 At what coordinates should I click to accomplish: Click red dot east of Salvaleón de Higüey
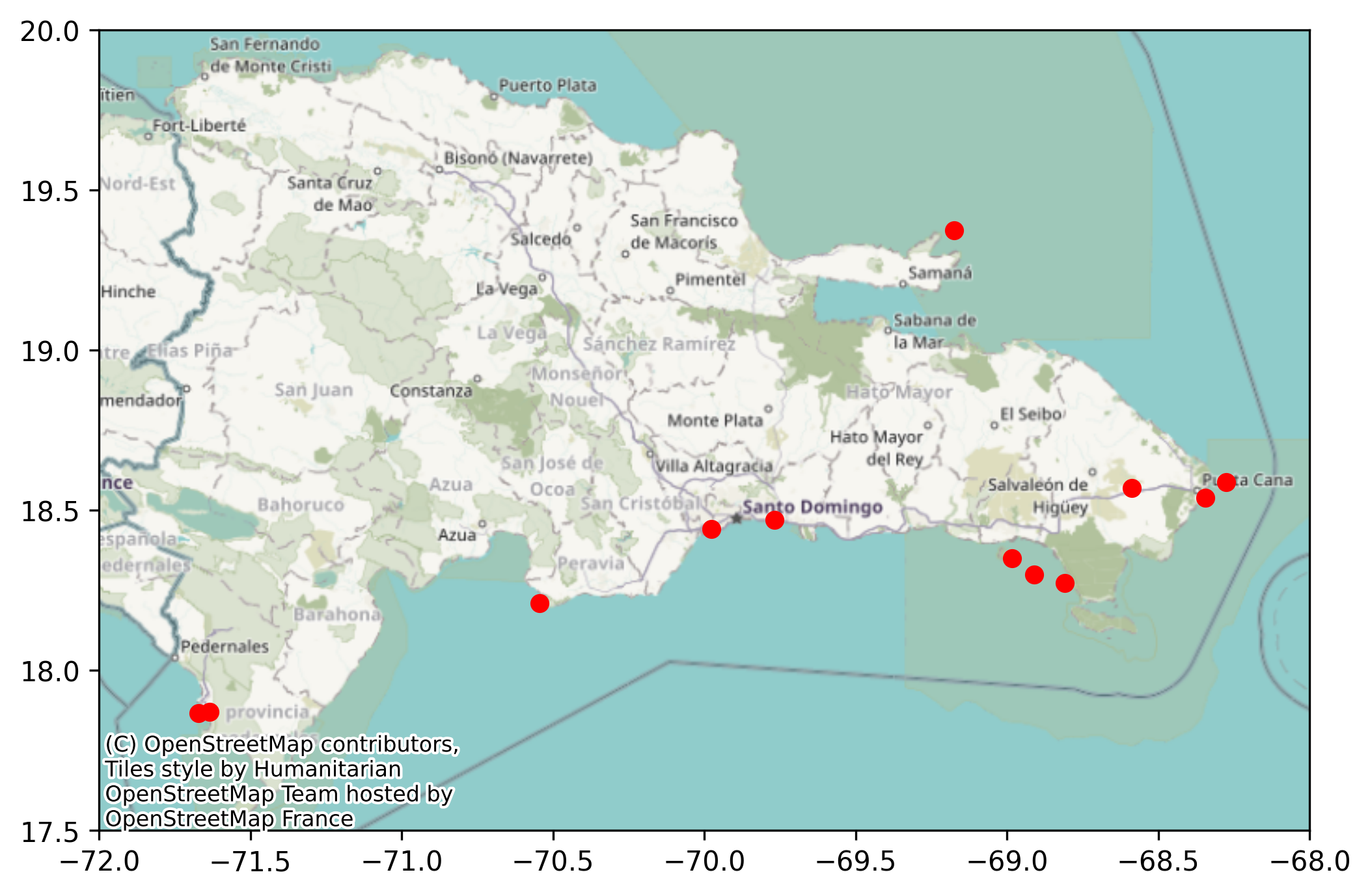(x=1132, y=488)
